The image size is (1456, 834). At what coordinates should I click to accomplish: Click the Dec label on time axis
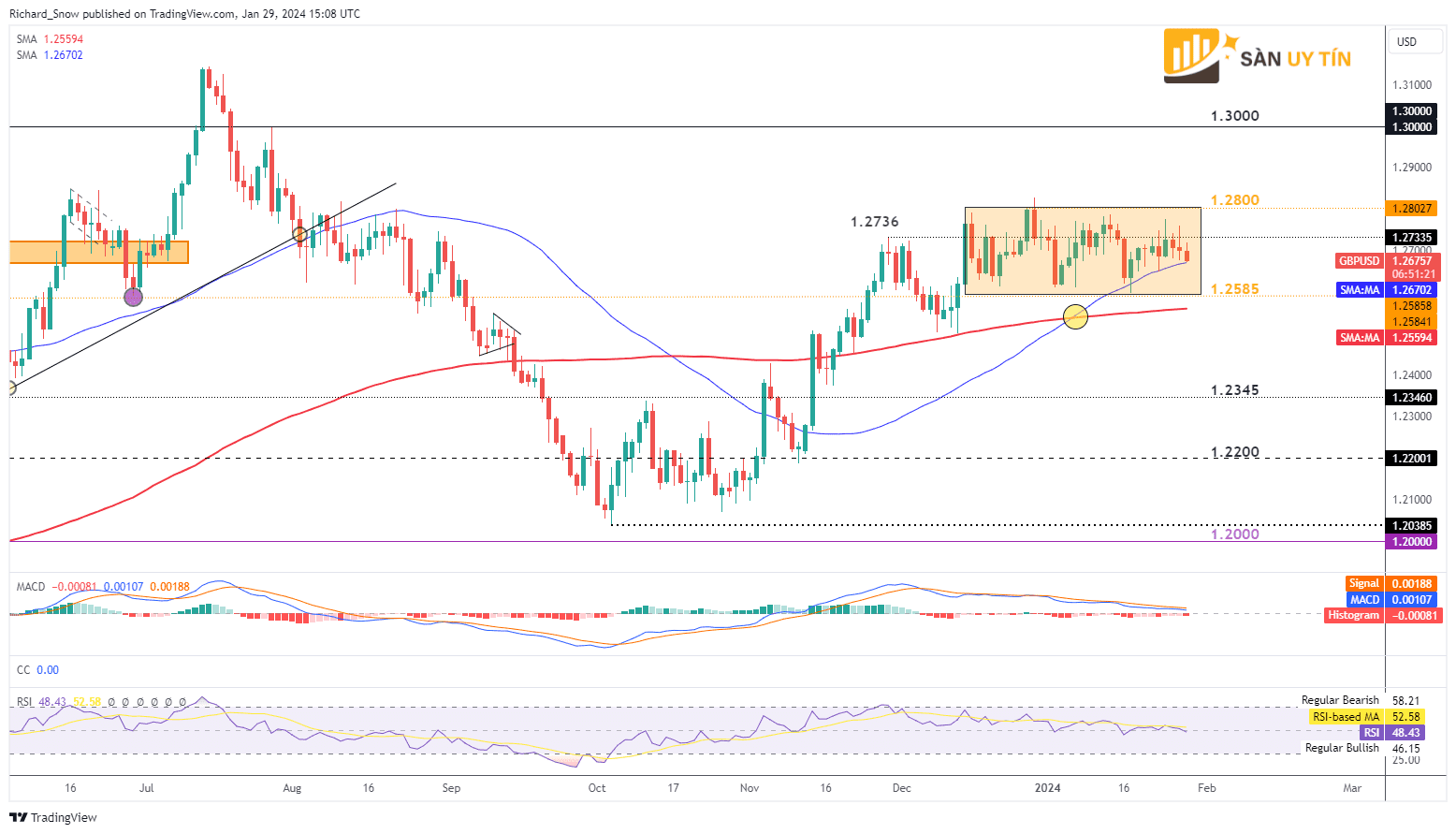click(x=901, y=788)
